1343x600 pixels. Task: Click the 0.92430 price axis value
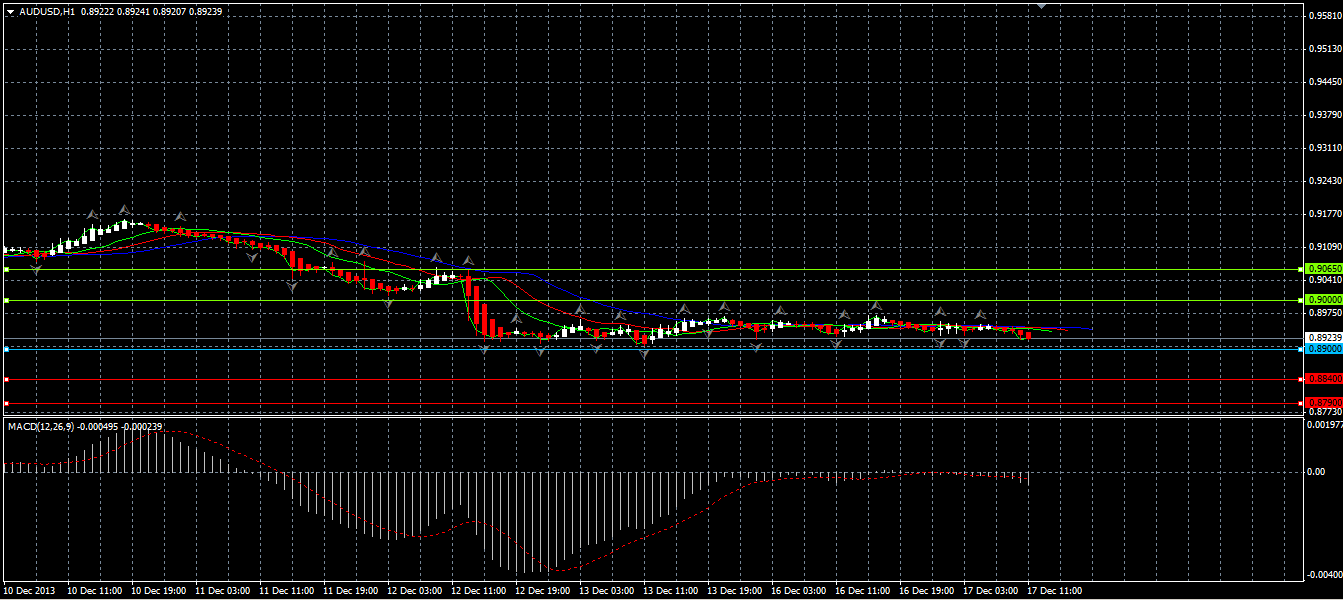(1326, 181)
